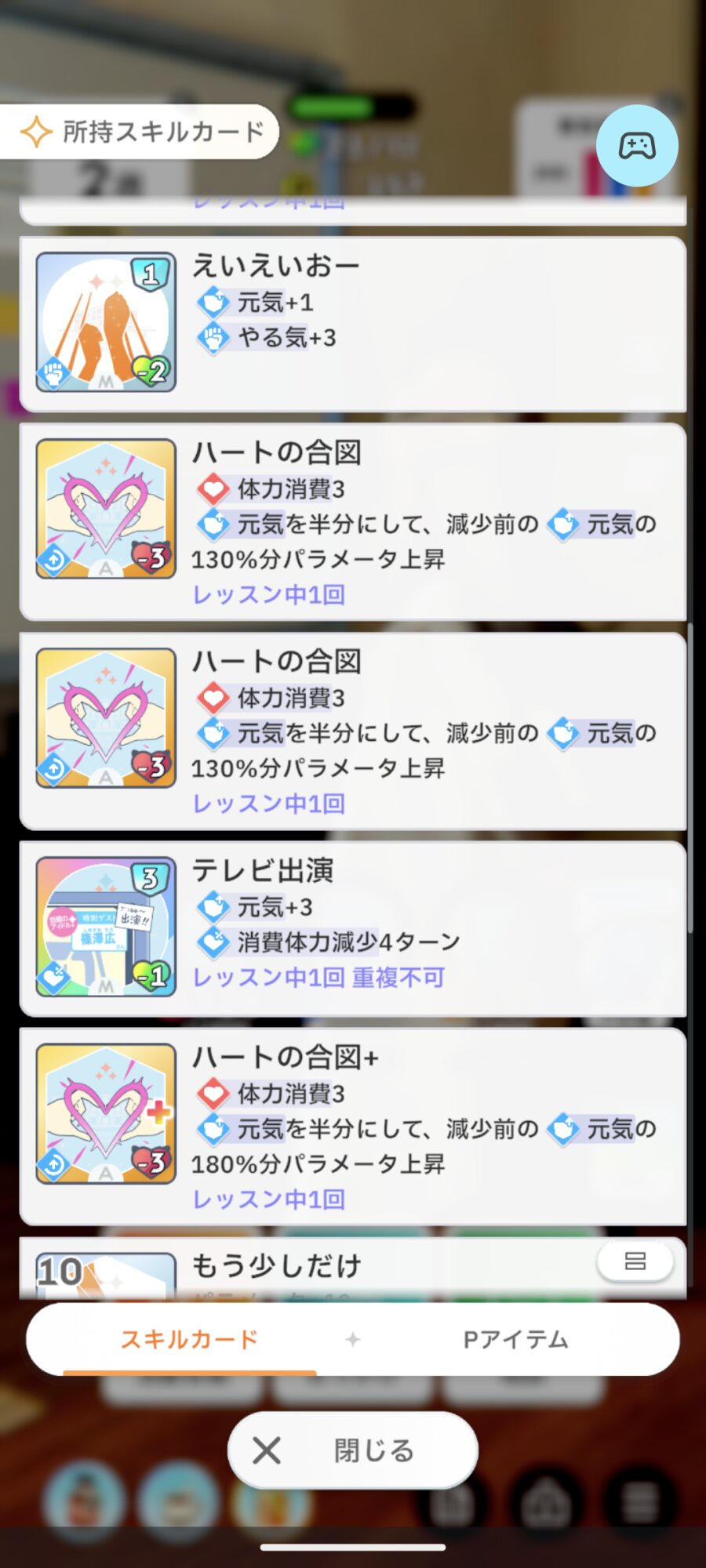706x1568 pixels.
Task: Tap the game controller icon button
Action: 637,146
